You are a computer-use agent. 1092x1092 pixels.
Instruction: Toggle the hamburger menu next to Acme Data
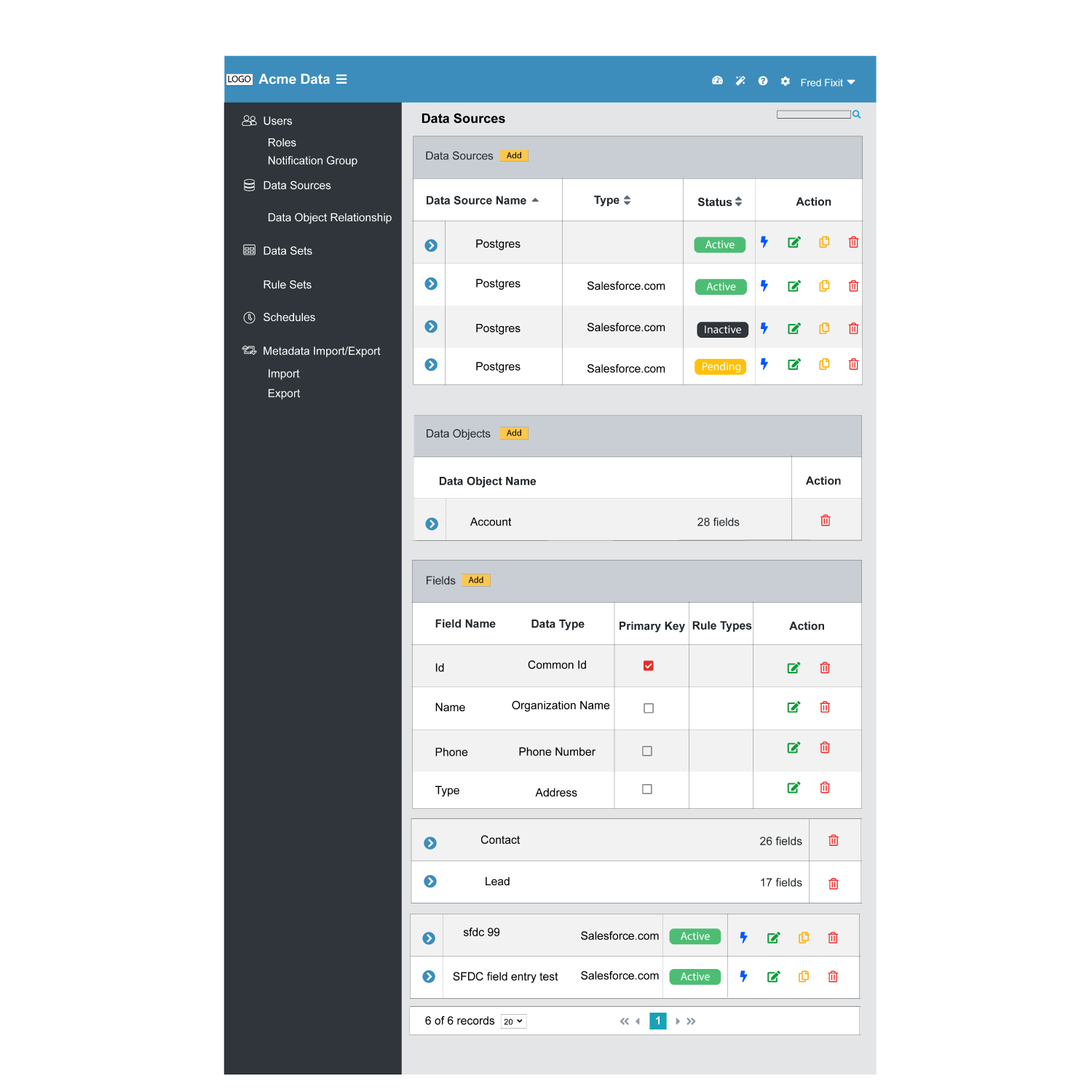coord(341,79)
